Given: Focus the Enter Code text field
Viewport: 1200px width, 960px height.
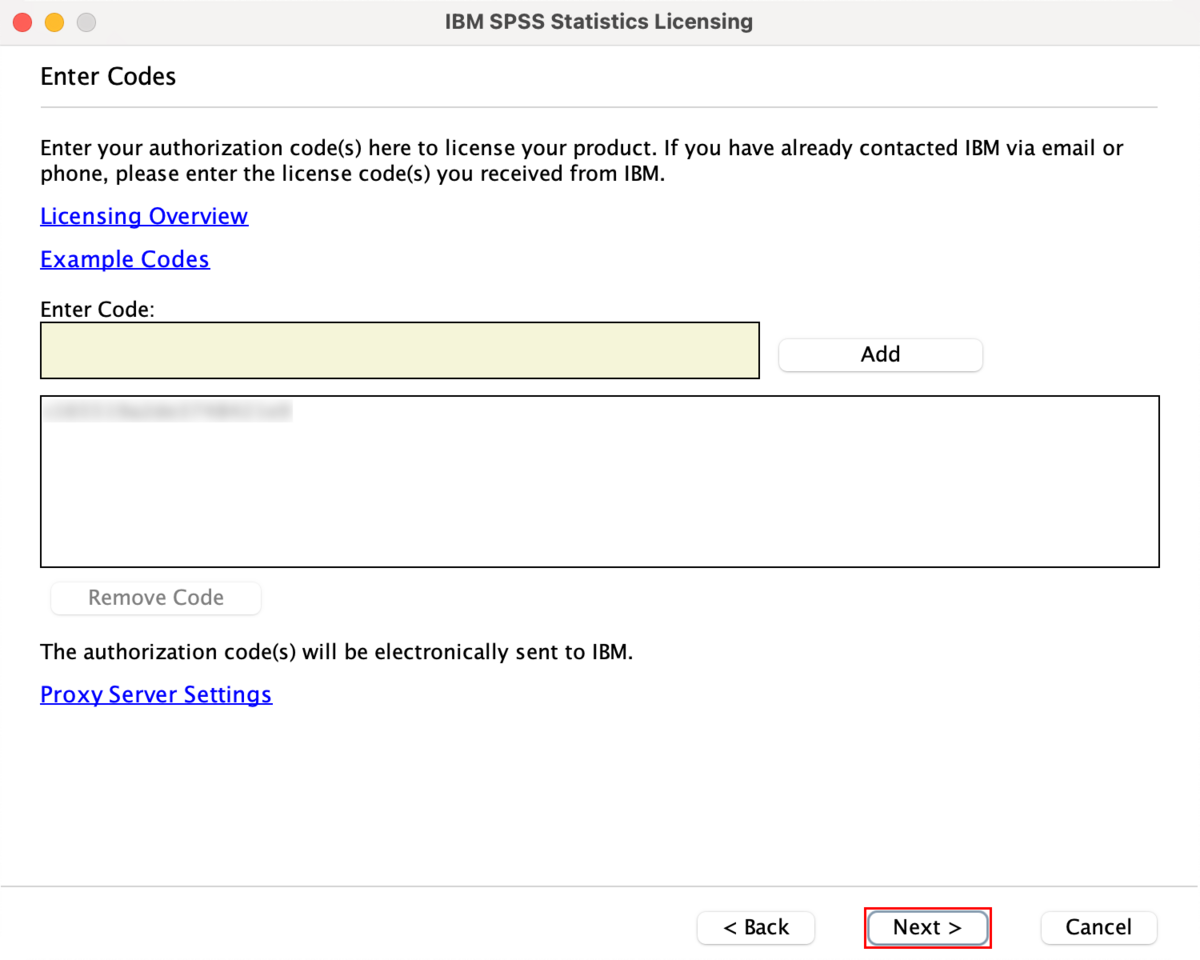Looking at the screenshot, I should [400, 351].
